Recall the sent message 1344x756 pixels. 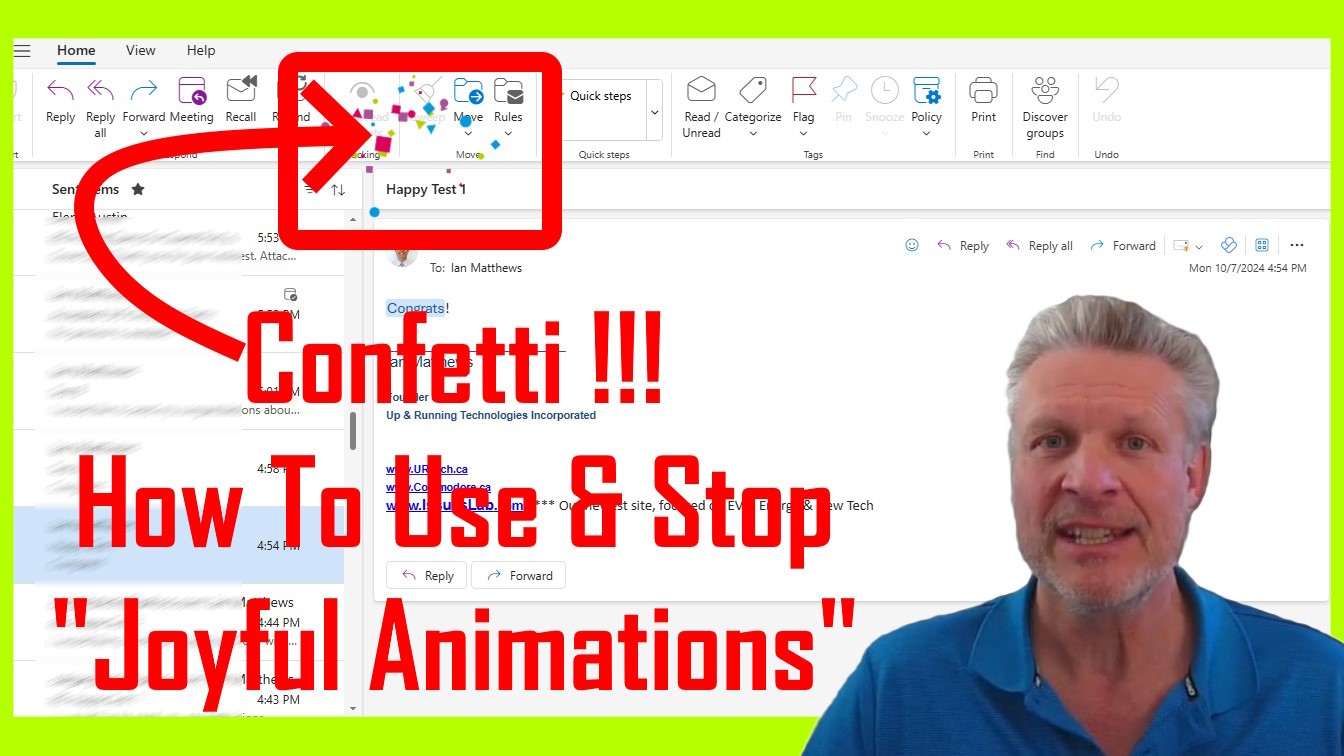click(241, 92)
